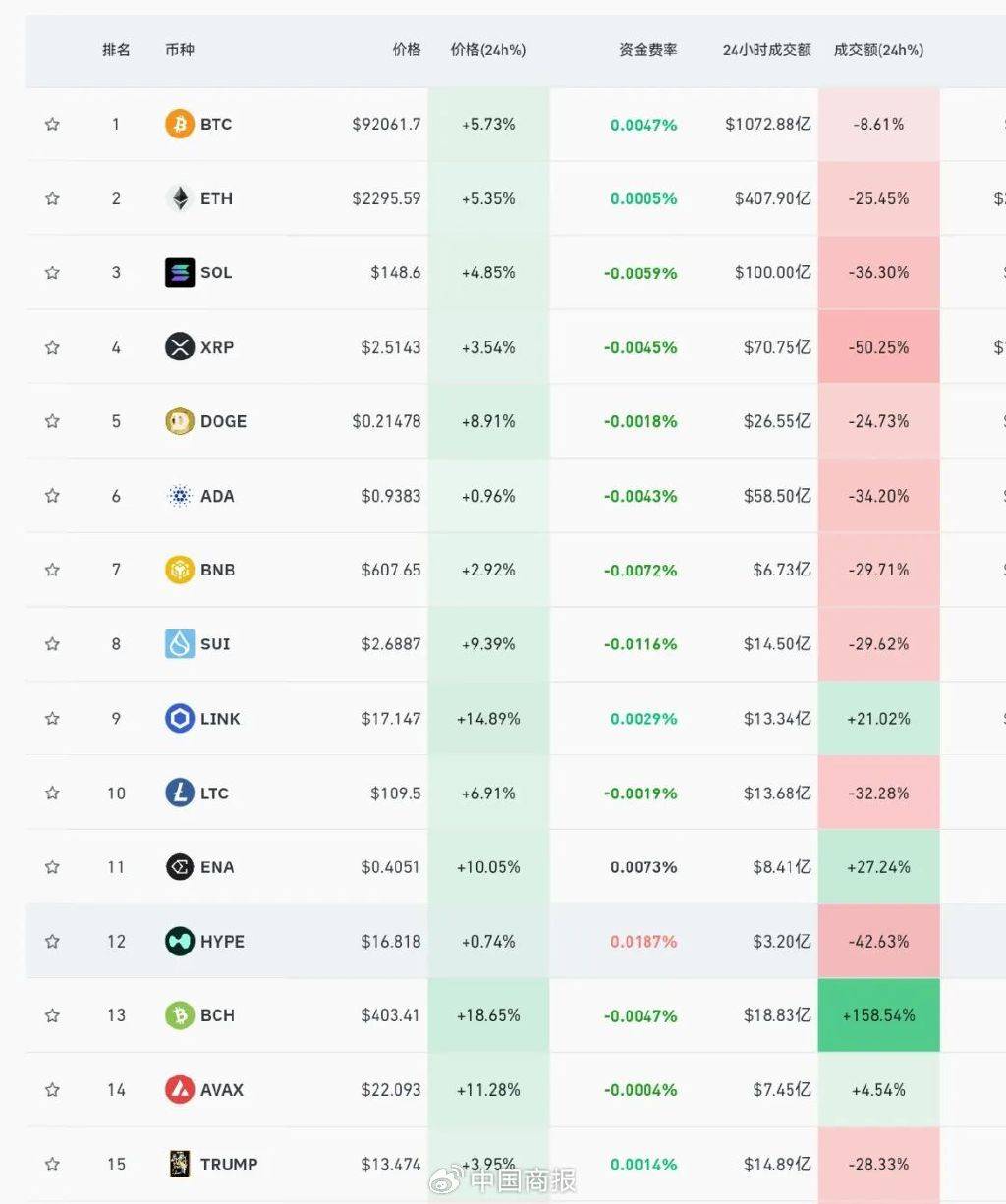
Task: Click the Bitcoin BTC coin icon
Action: [x=179, y=125]
